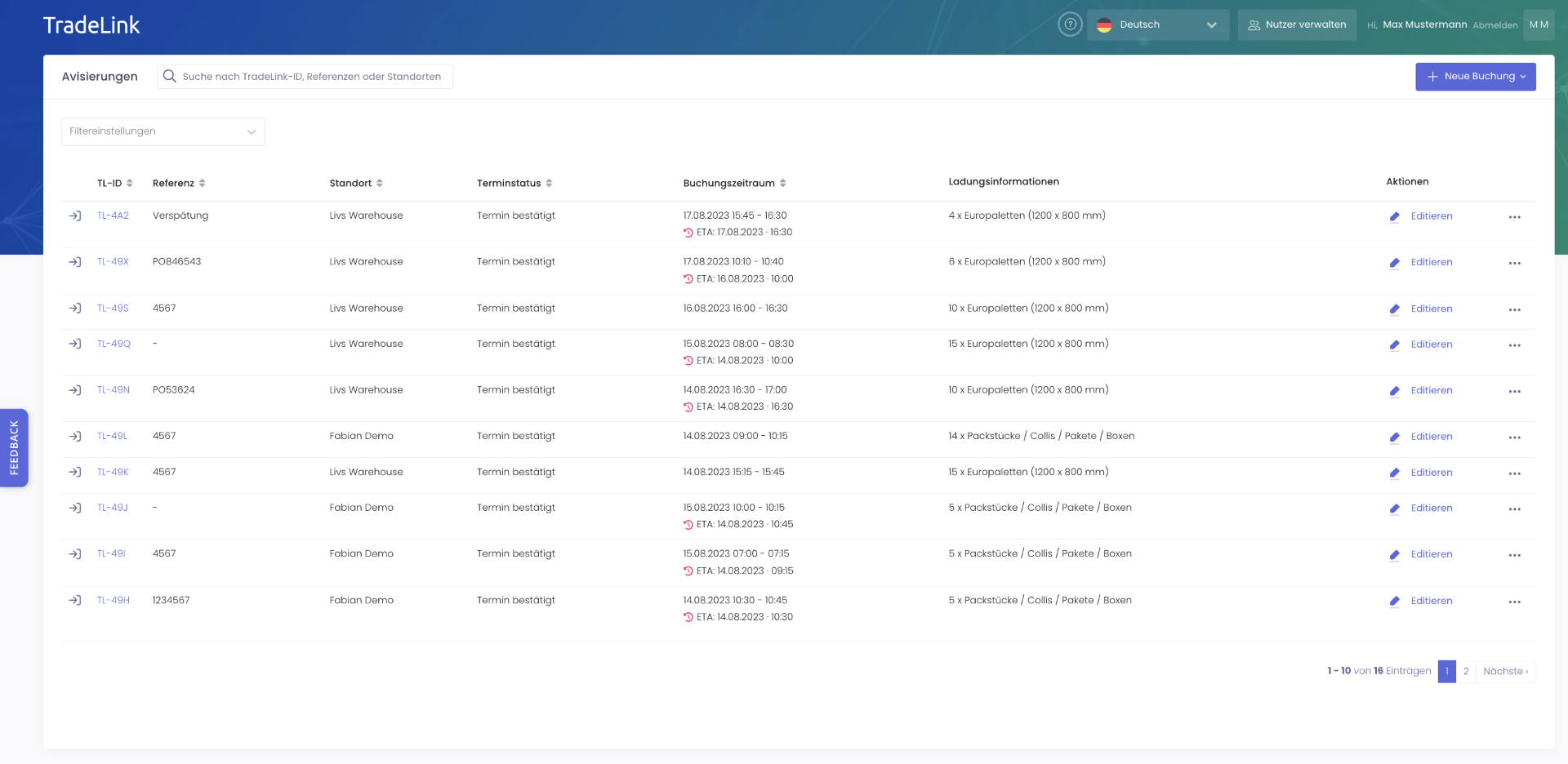Image resolution: width=1568 pixels, height=764 pixels.
Task: Click three-dot actions for TL-49L row
Action: pos(1514,438)
